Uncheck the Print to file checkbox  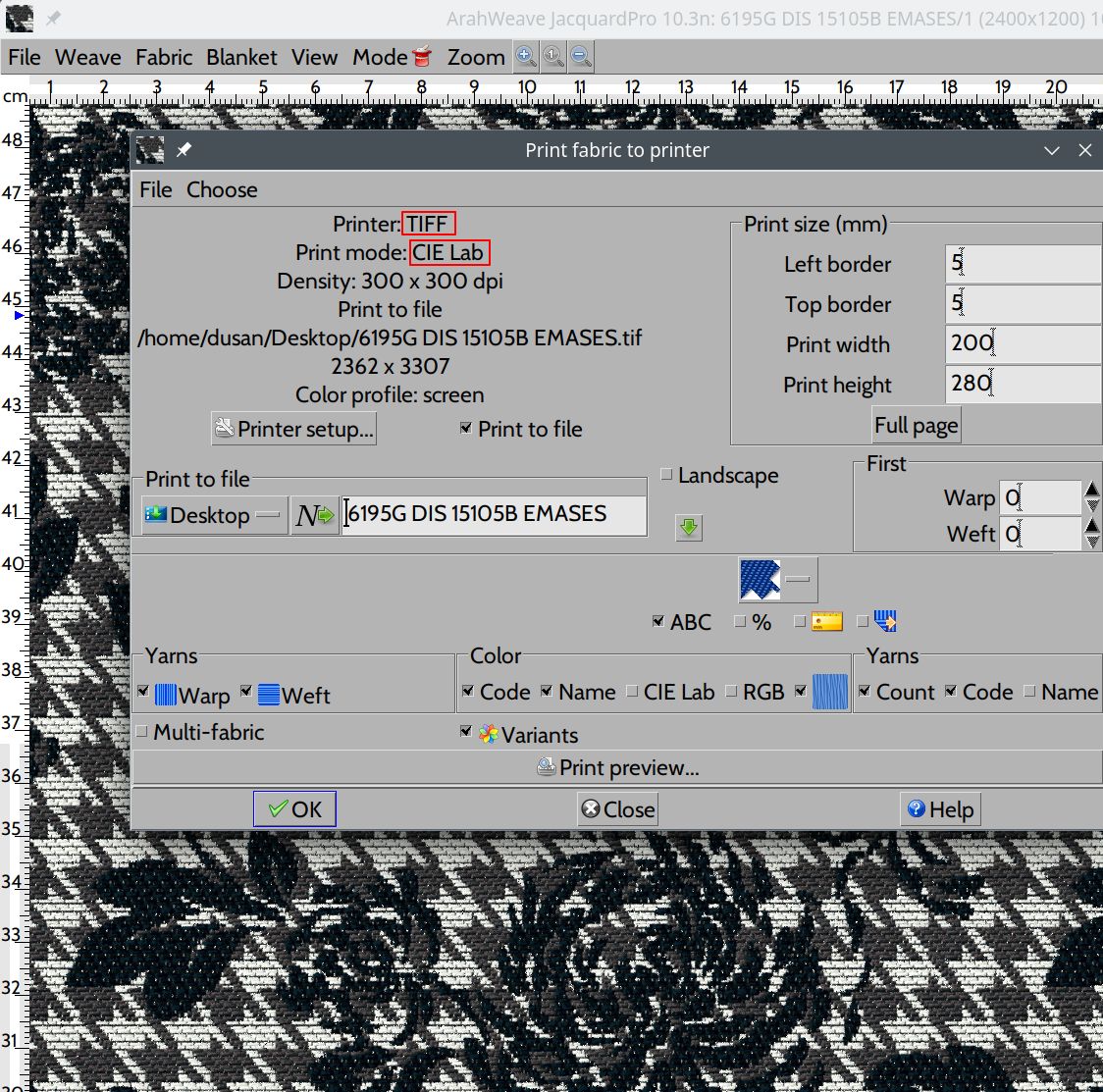pos(466,429)
